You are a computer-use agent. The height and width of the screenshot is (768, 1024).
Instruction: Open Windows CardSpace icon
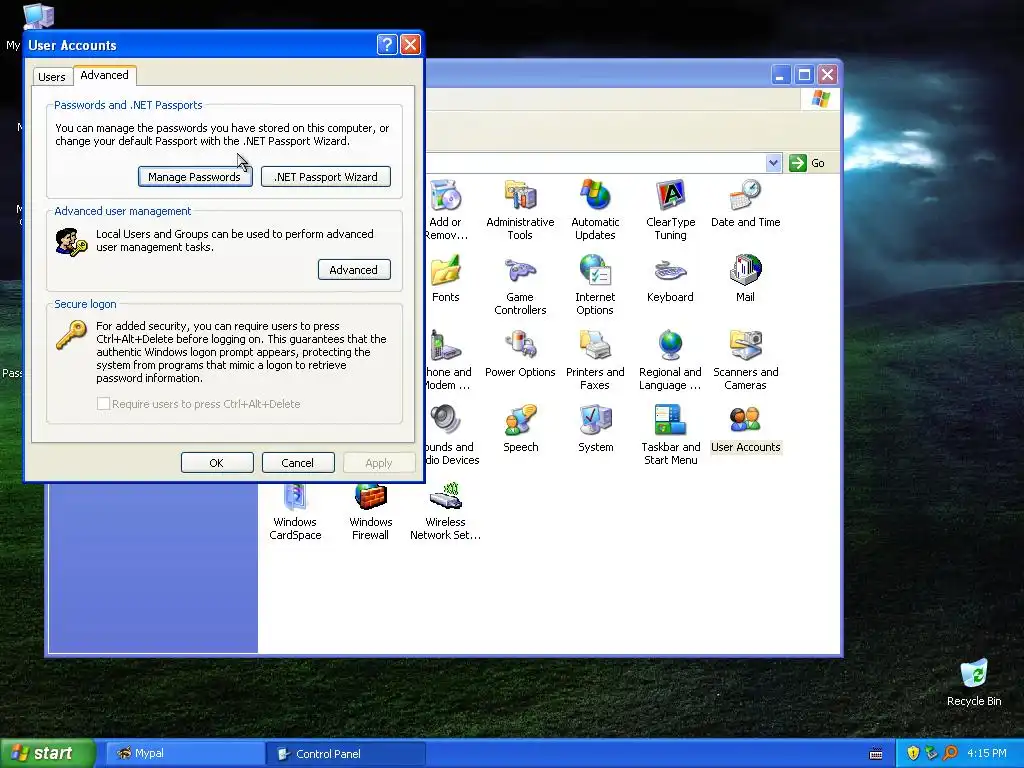[295, 512]
